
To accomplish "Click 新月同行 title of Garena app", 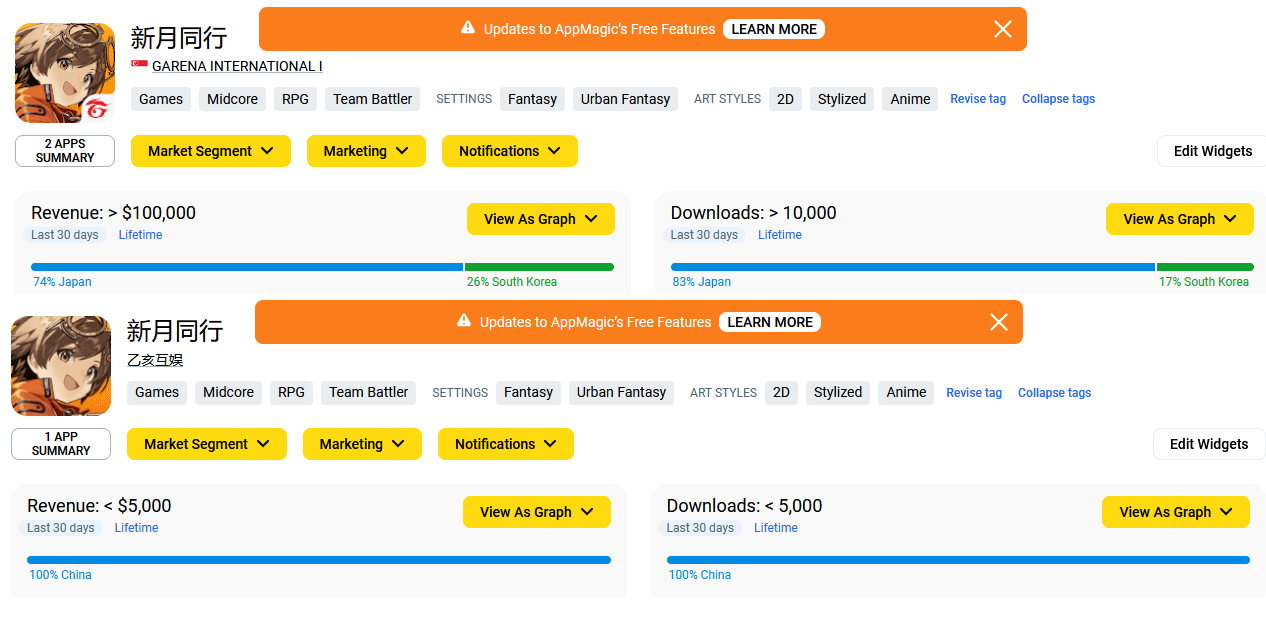I will pyautogui.click(x=179, y=38).
